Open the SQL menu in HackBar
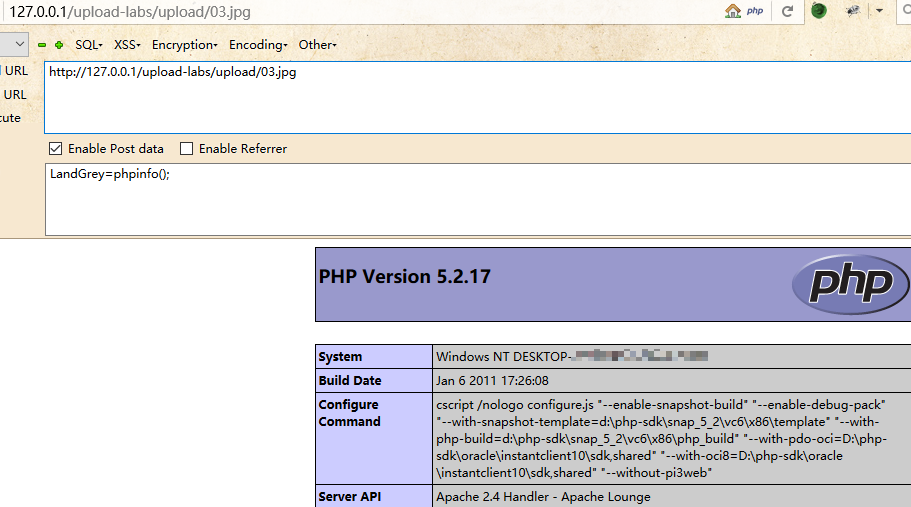 (88, 45)
